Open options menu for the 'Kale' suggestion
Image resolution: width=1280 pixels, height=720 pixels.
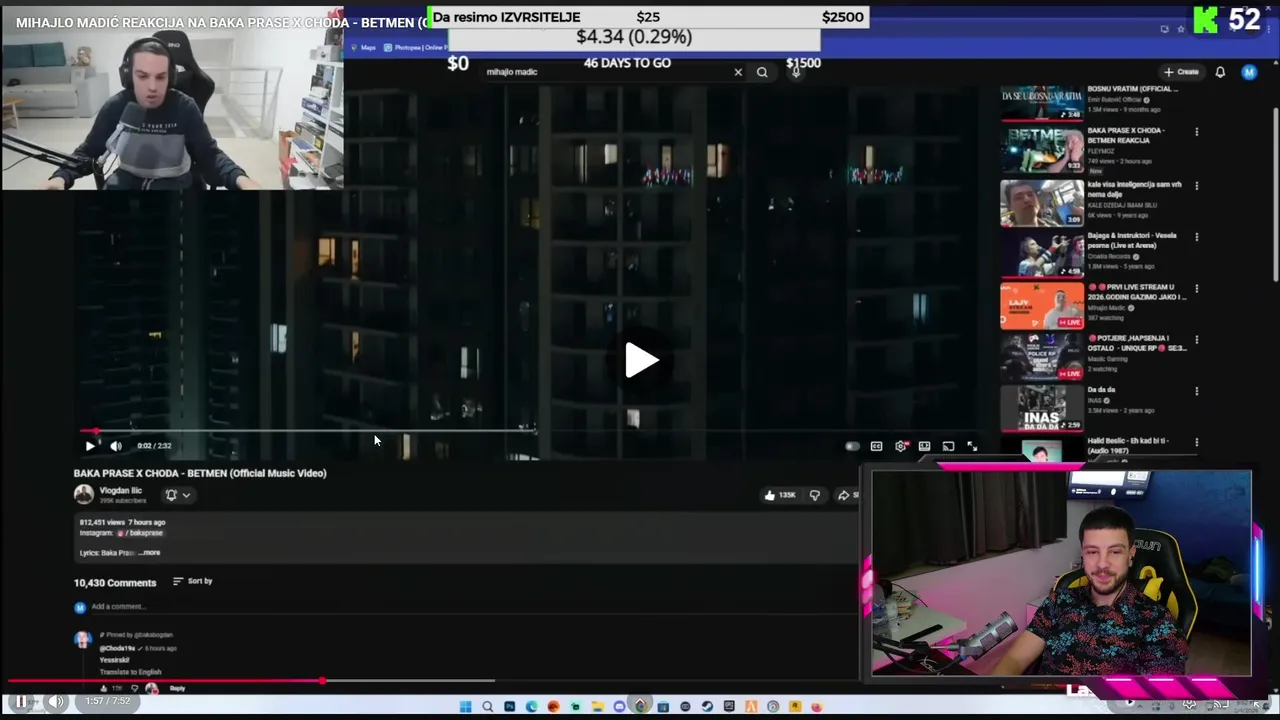[x=1196, y=185]
